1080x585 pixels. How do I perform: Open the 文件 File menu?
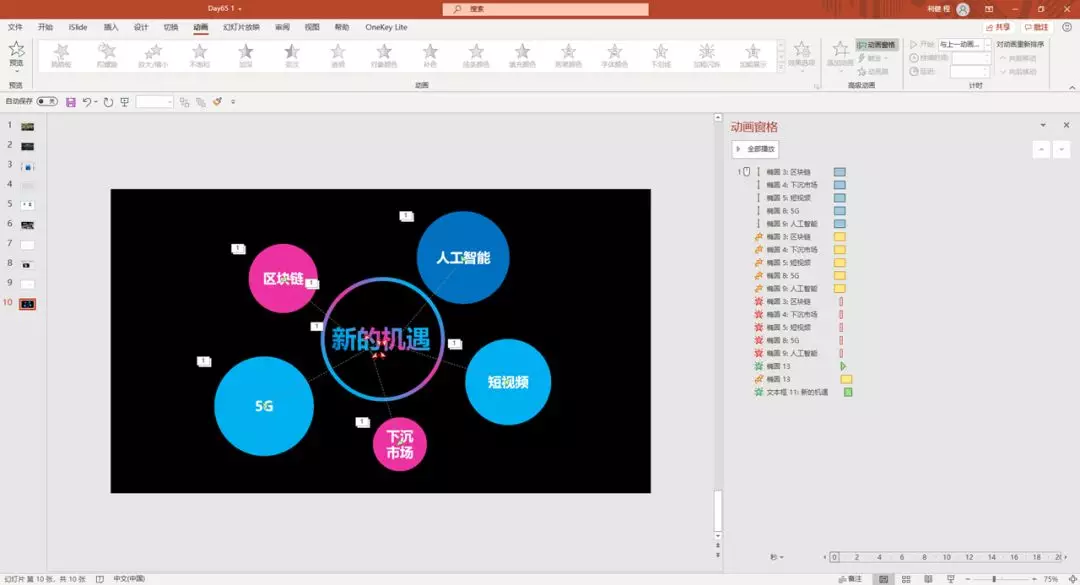tap(15, 27)
